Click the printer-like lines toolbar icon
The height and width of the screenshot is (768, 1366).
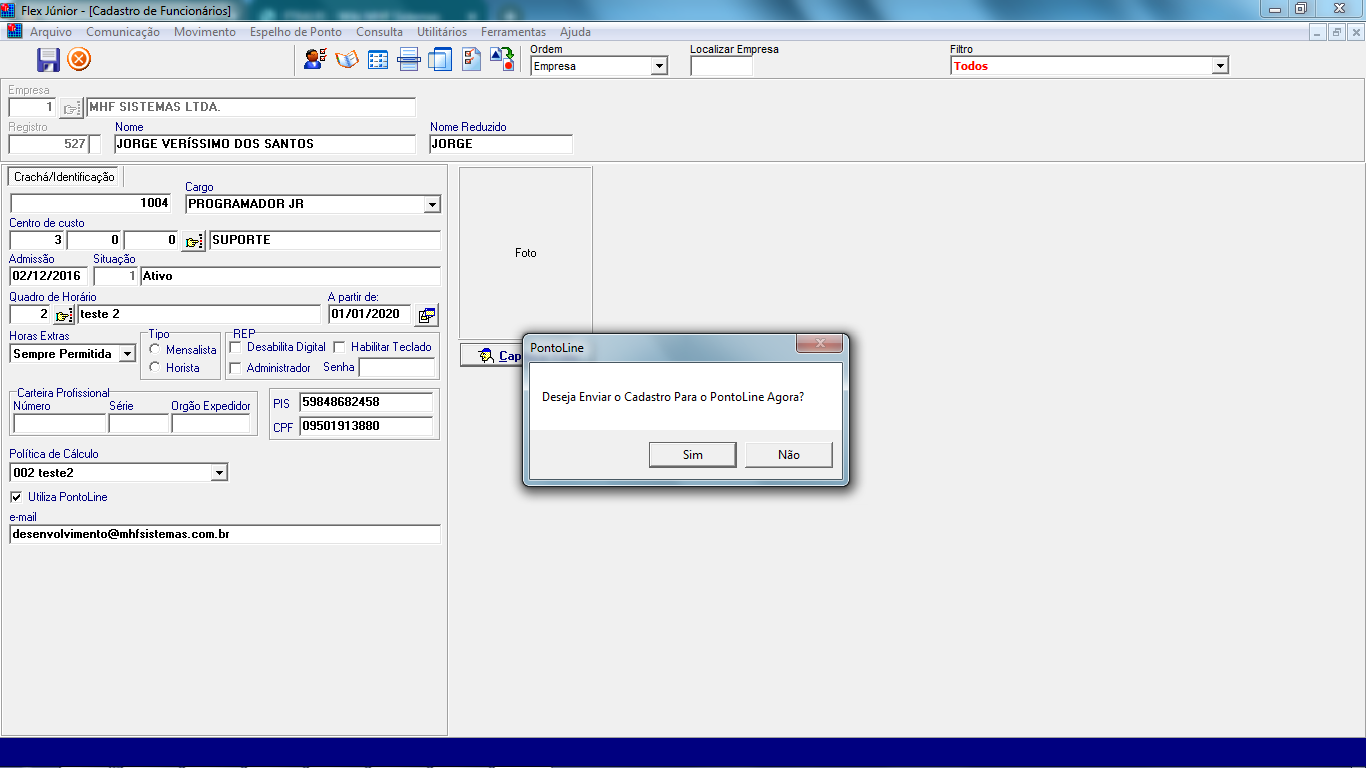pyautogui.click(x=408, y=59)
